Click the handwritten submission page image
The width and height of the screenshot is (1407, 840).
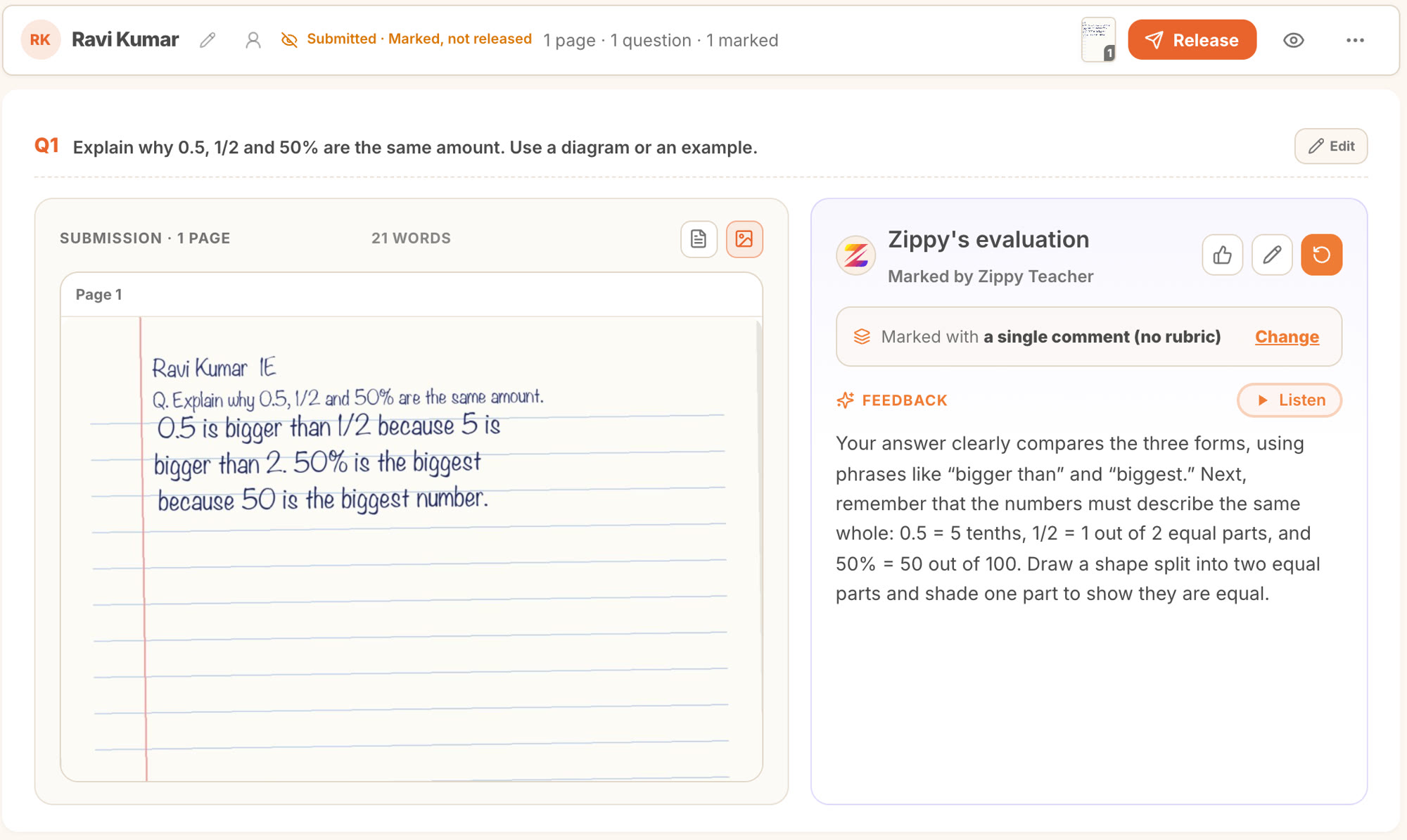click(410, 549)
